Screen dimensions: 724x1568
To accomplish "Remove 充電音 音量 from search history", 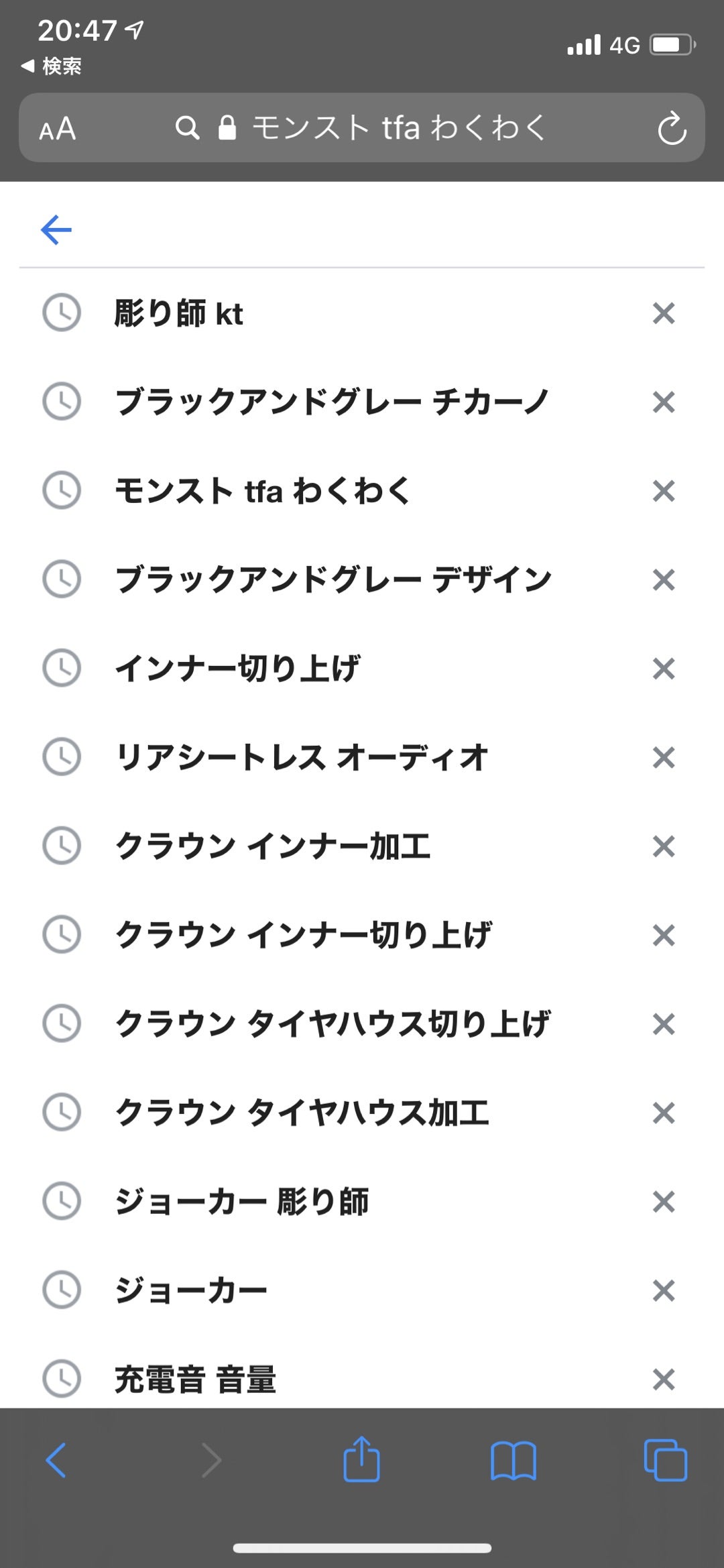I will [x=663, y=1379].
